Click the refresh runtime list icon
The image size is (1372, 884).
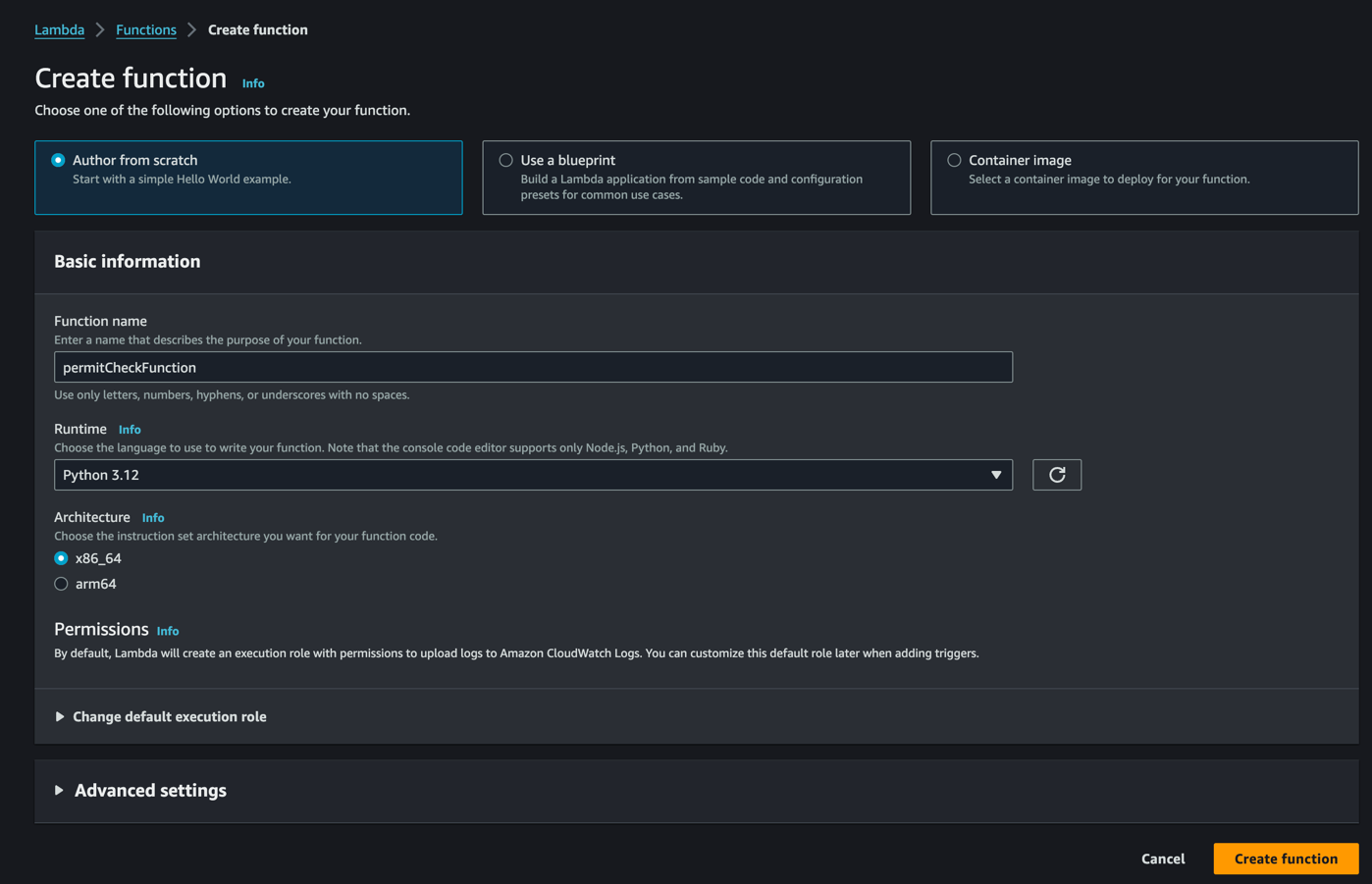[x=1056, y=475]
